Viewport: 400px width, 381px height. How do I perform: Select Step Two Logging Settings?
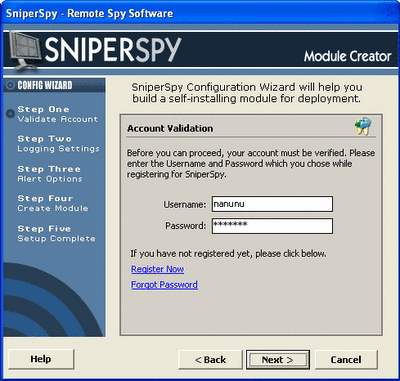(x=58, y=144)
